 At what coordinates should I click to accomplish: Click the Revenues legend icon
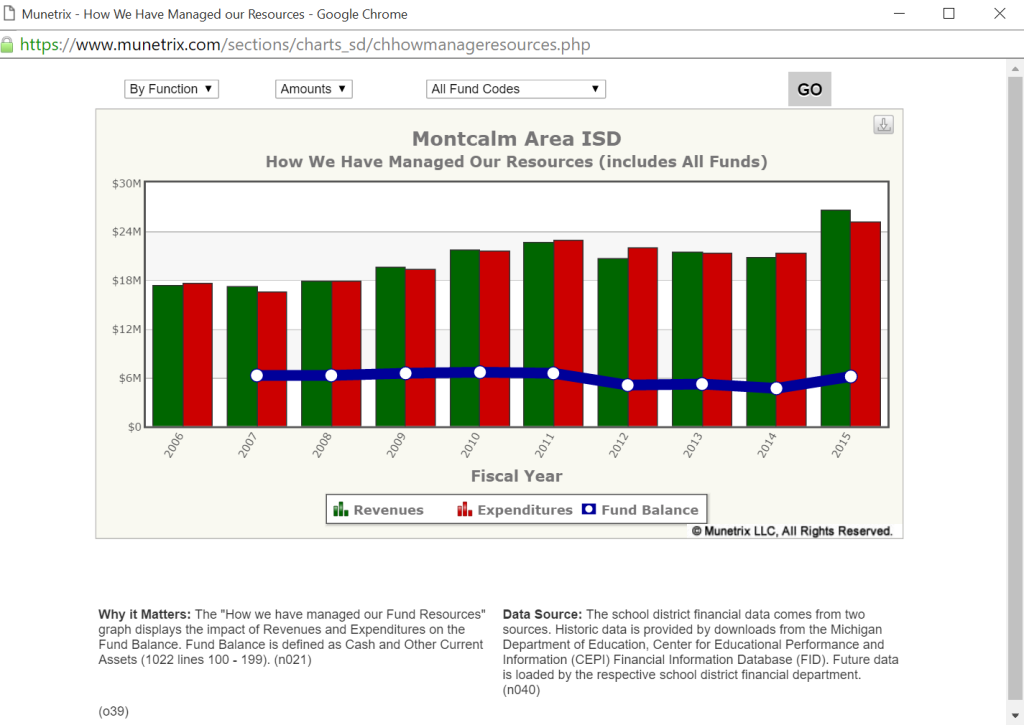click(341, 509)
